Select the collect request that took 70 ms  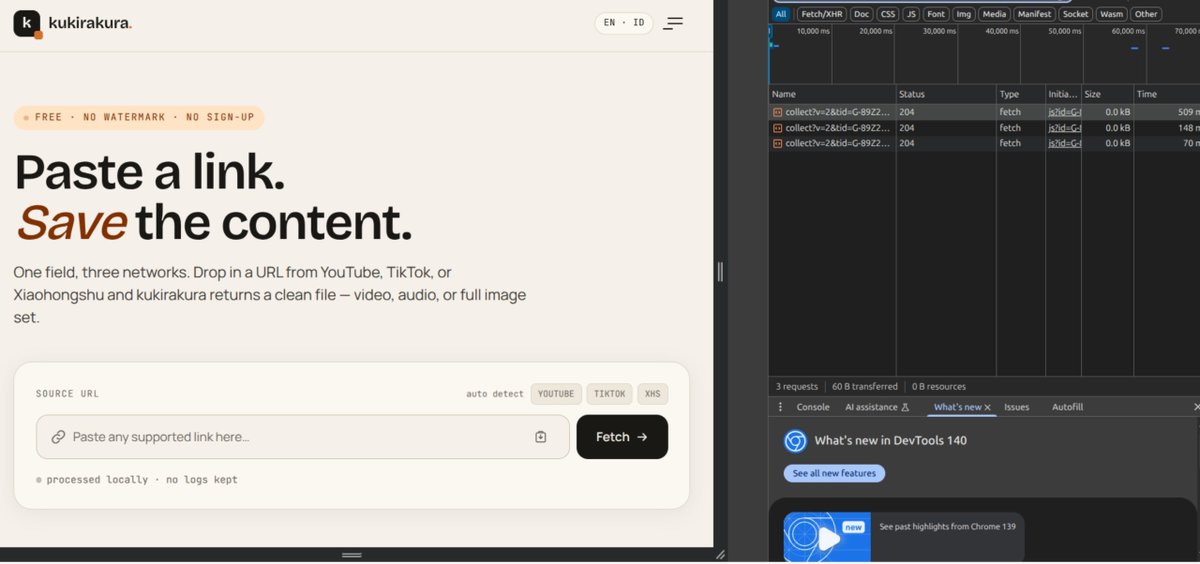tap(984, 143)
